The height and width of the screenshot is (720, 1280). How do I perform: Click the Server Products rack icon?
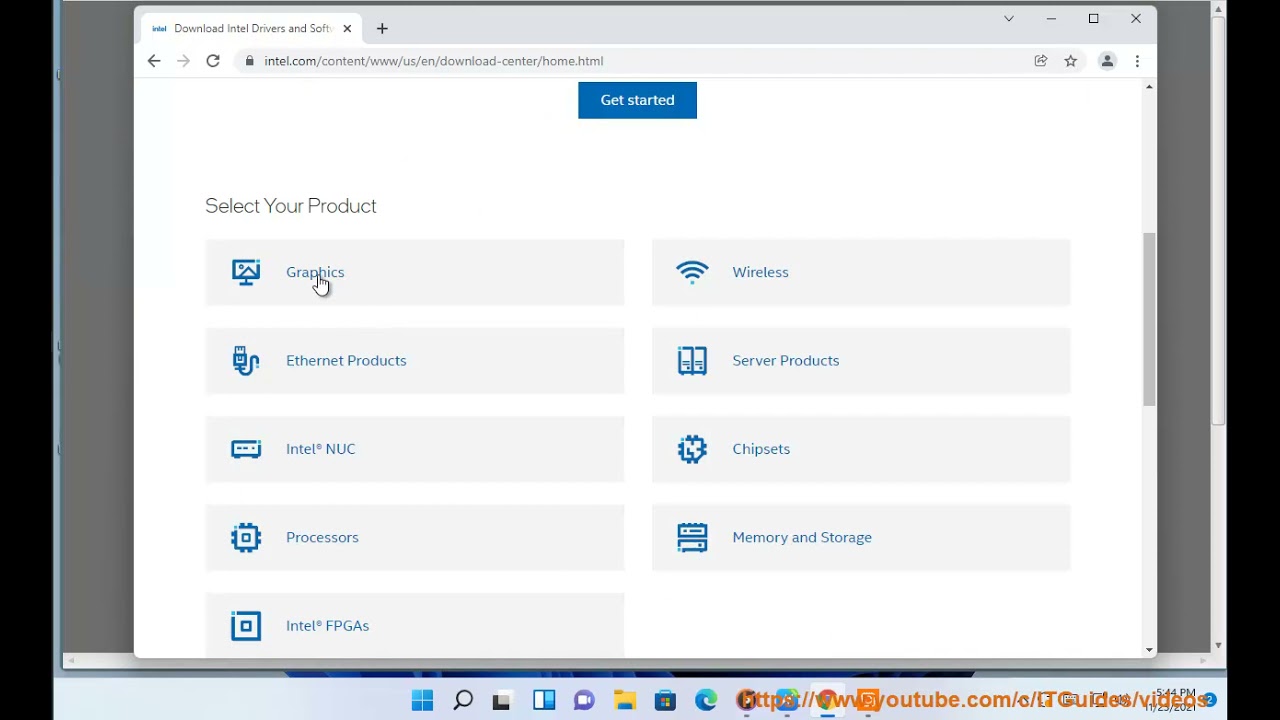692,360
